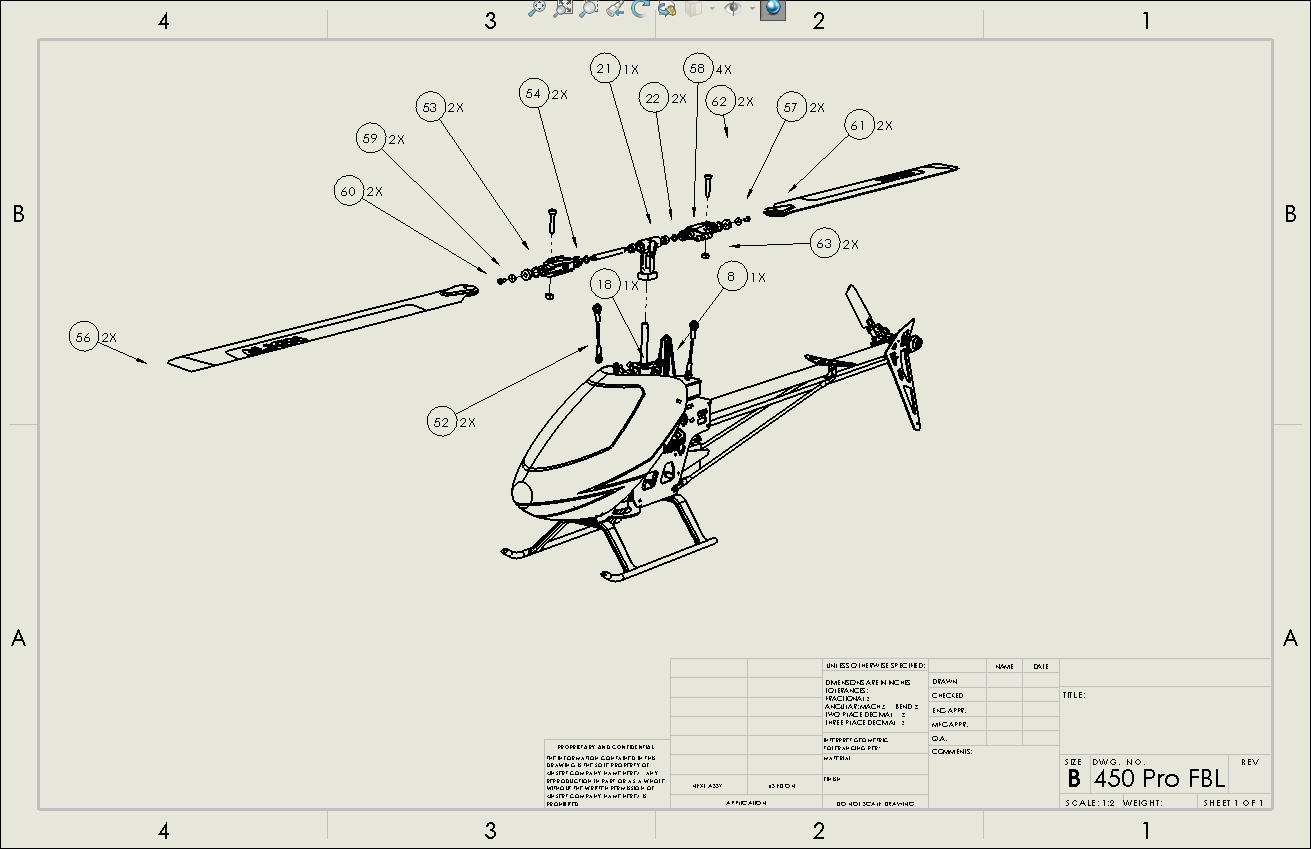
Task: Toggle the Hide/Show Items eye icon
Action: [x=733, y=9]
